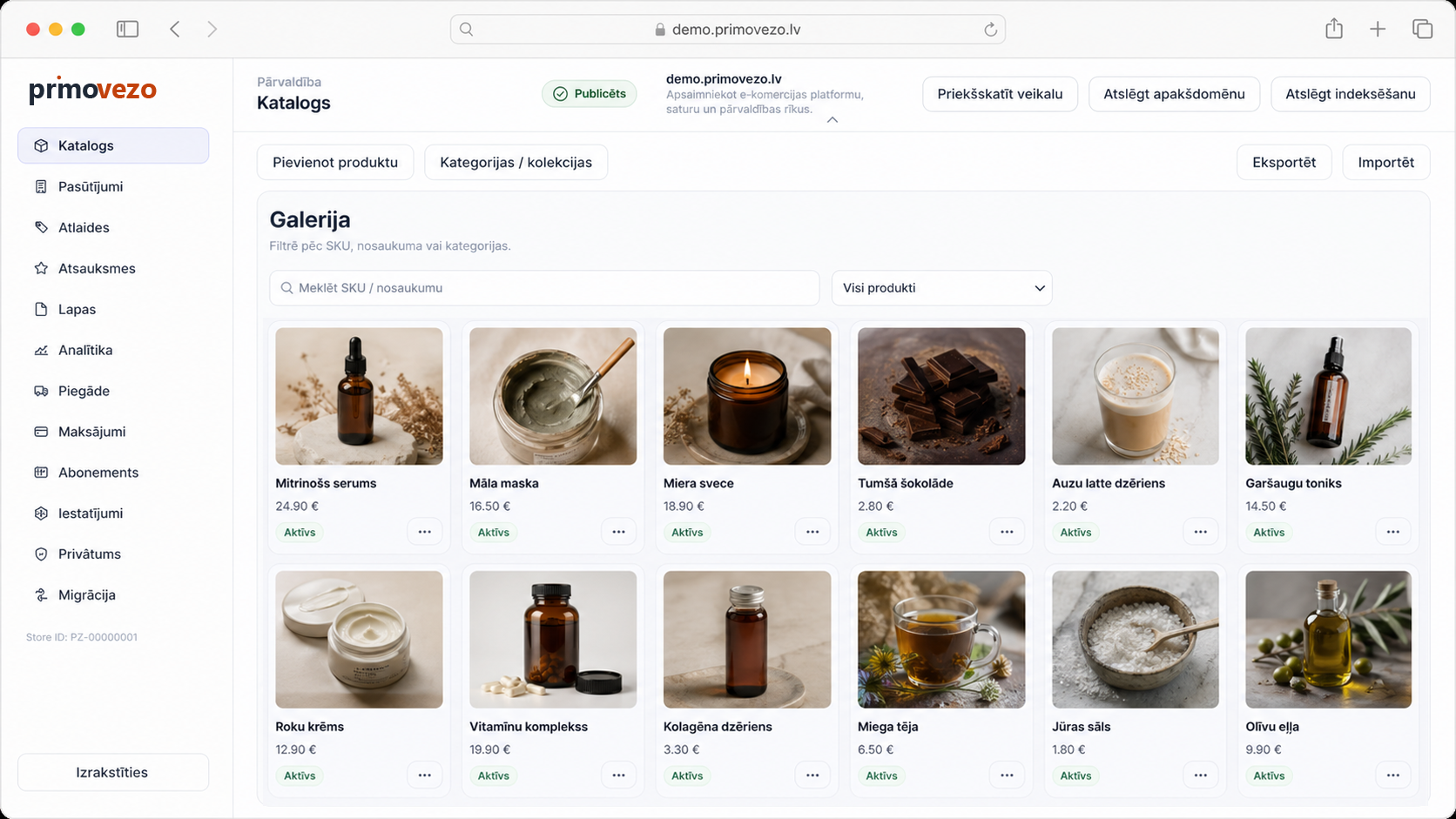Click the Kolagēna dzēriens product title
1456x819 pixels.
718,727
